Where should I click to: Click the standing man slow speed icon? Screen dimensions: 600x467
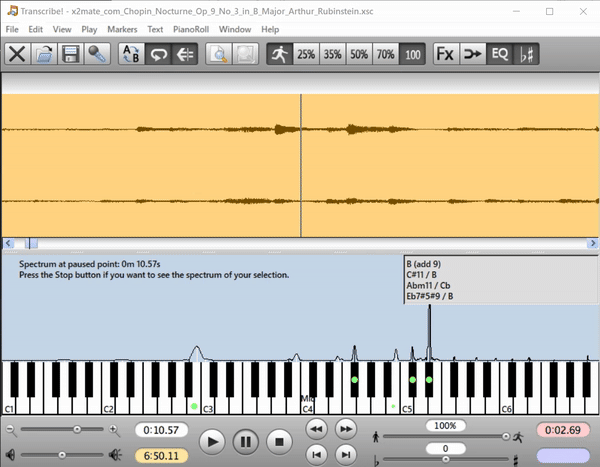376,436
